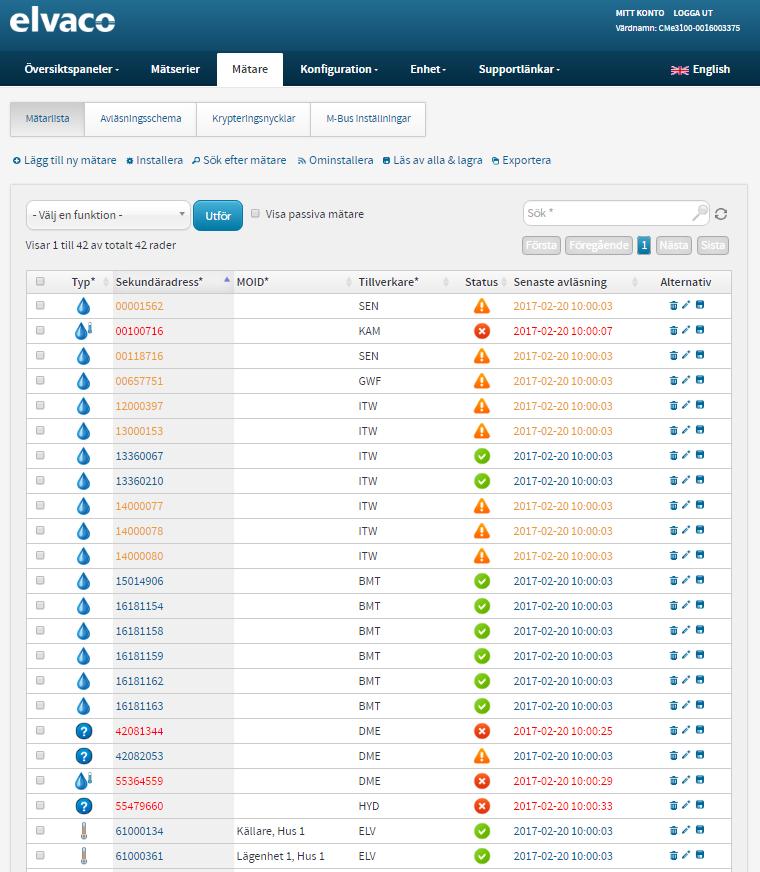The height and width of the screenshot is (872, 760).
Task: Click the Utför button
Action: tap(218, 215)
